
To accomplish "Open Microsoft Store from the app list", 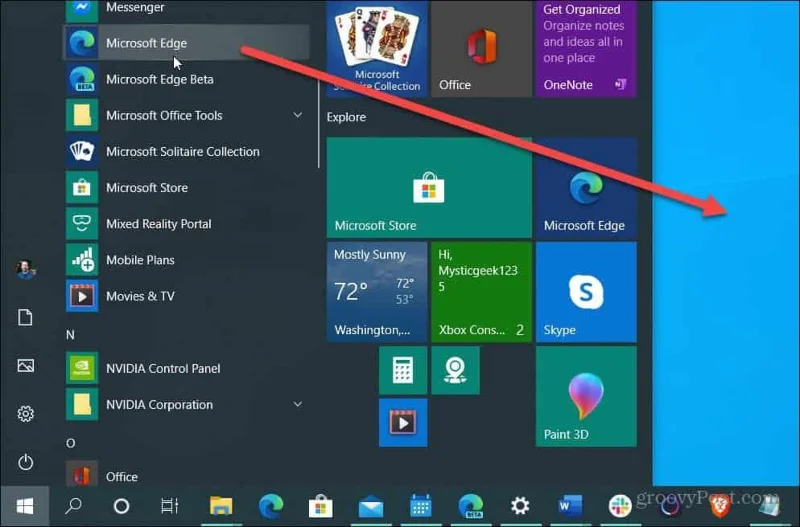I will tap(186, 188).
